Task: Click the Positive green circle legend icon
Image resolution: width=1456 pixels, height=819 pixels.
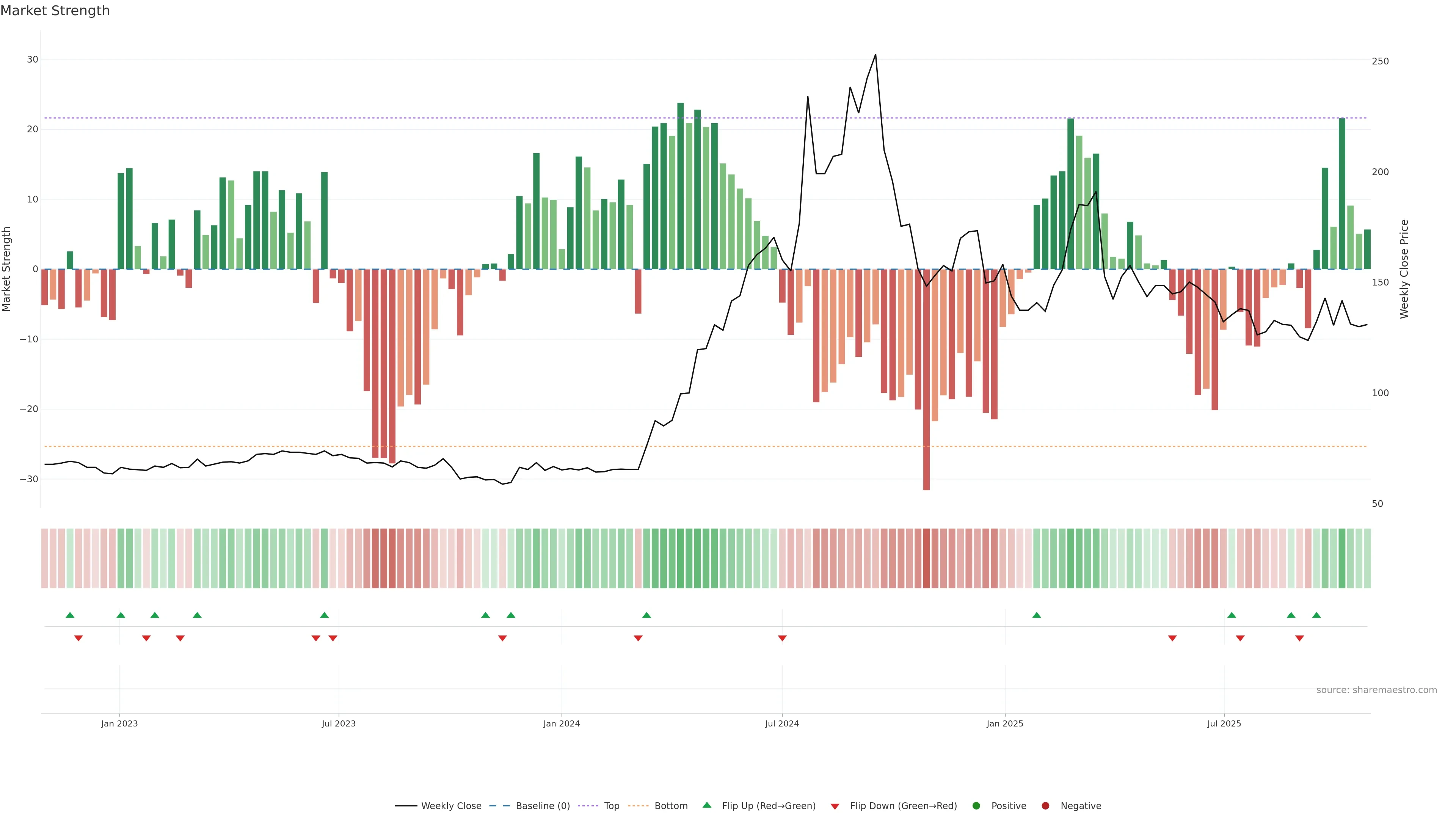Action: click(x=976, y=806)
